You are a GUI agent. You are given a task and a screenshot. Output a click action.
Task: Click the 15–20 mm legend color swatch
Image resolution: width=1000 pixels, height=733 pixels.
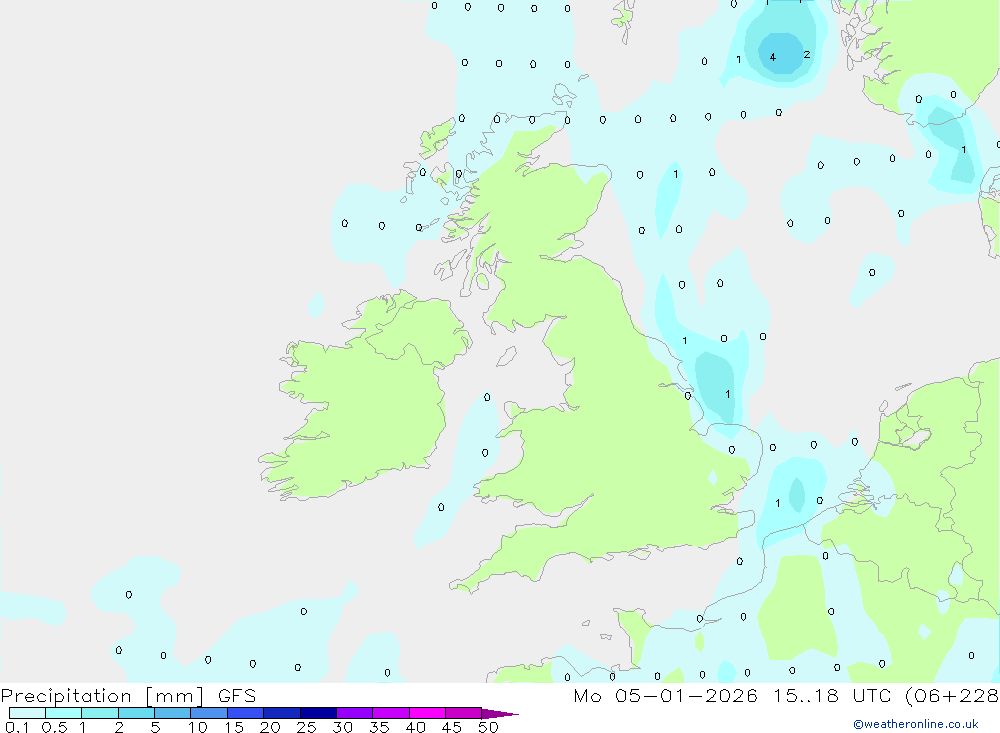coord(246,713)
